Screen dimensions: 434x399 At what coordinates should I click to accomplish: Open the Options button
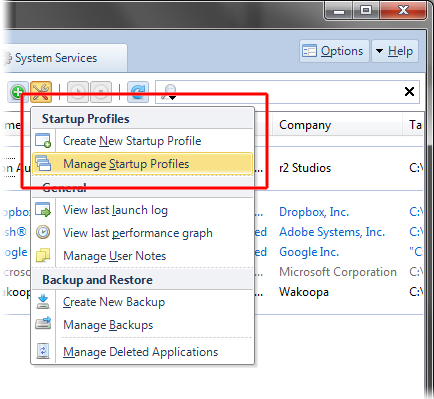pyautogui.click(x=334, y=51)
